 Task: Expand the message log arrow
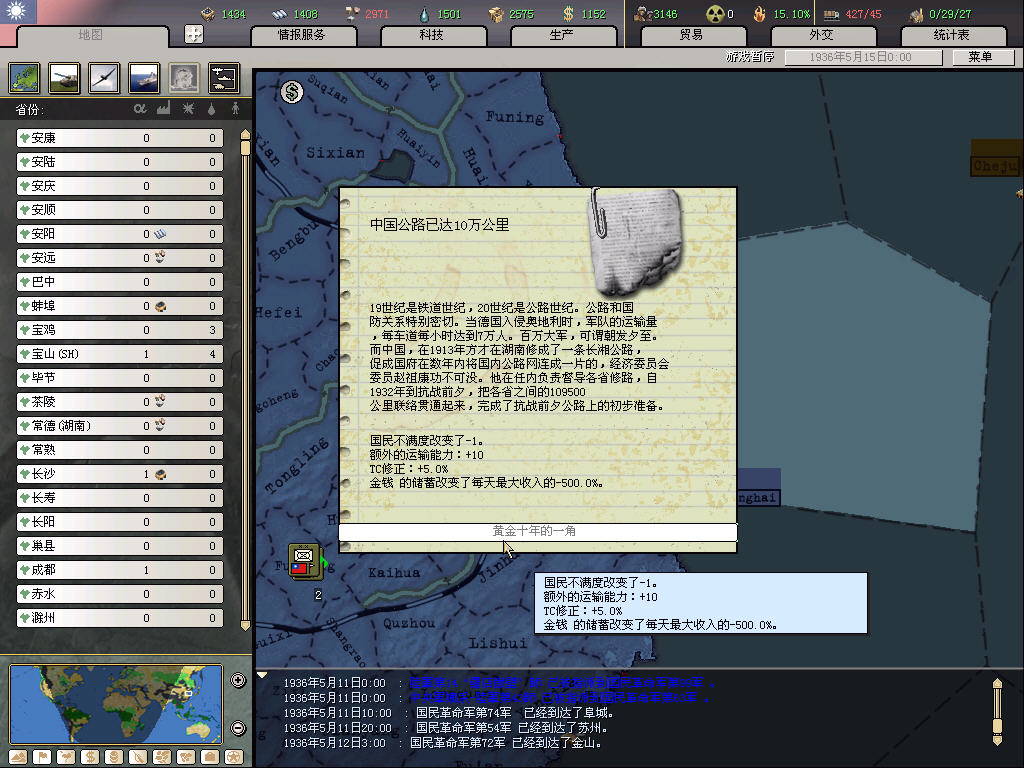point(262,676)
